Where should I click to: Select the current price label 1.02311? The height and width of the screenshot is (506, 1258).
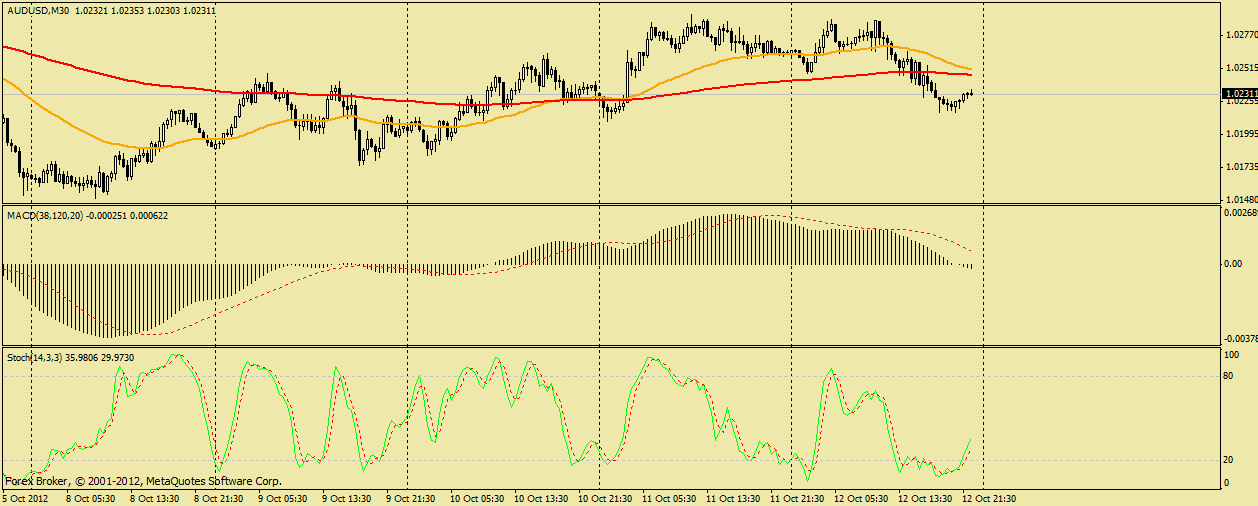pos(1239,94)
